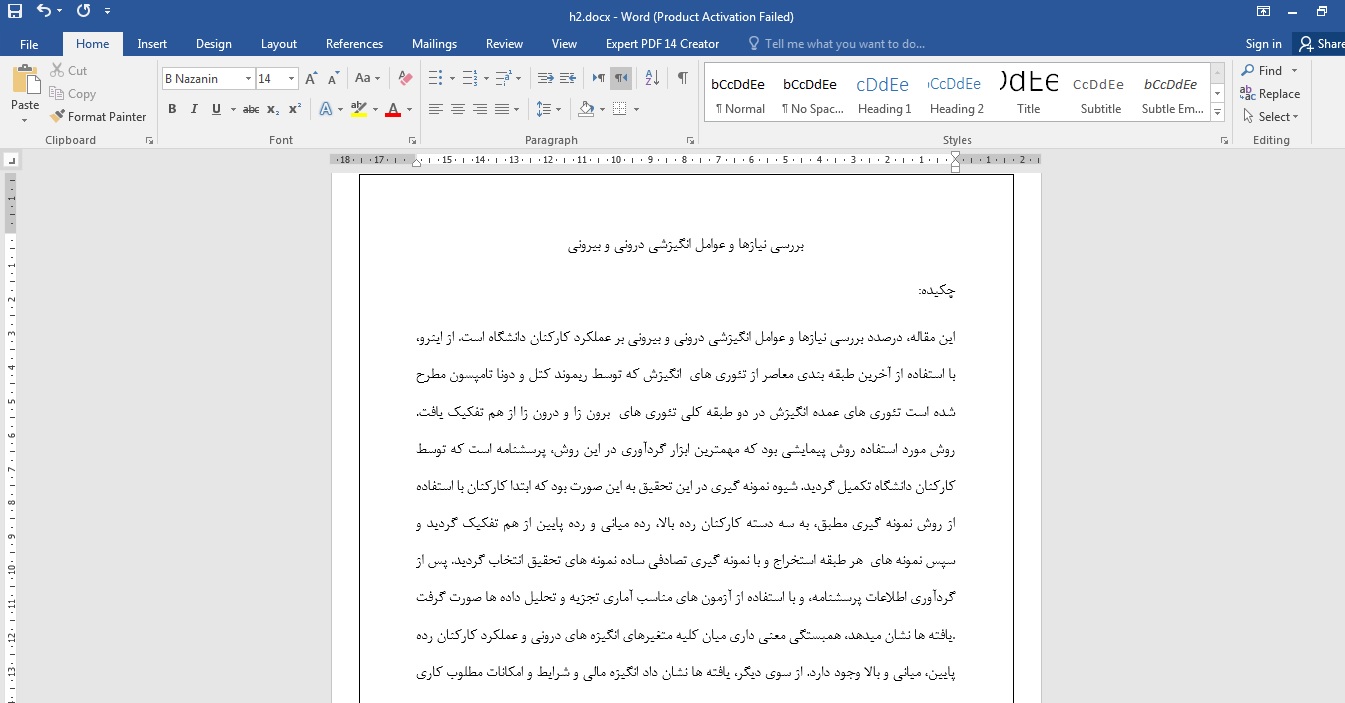
Task: Switch to the Design tab
Action: point(214,44)
